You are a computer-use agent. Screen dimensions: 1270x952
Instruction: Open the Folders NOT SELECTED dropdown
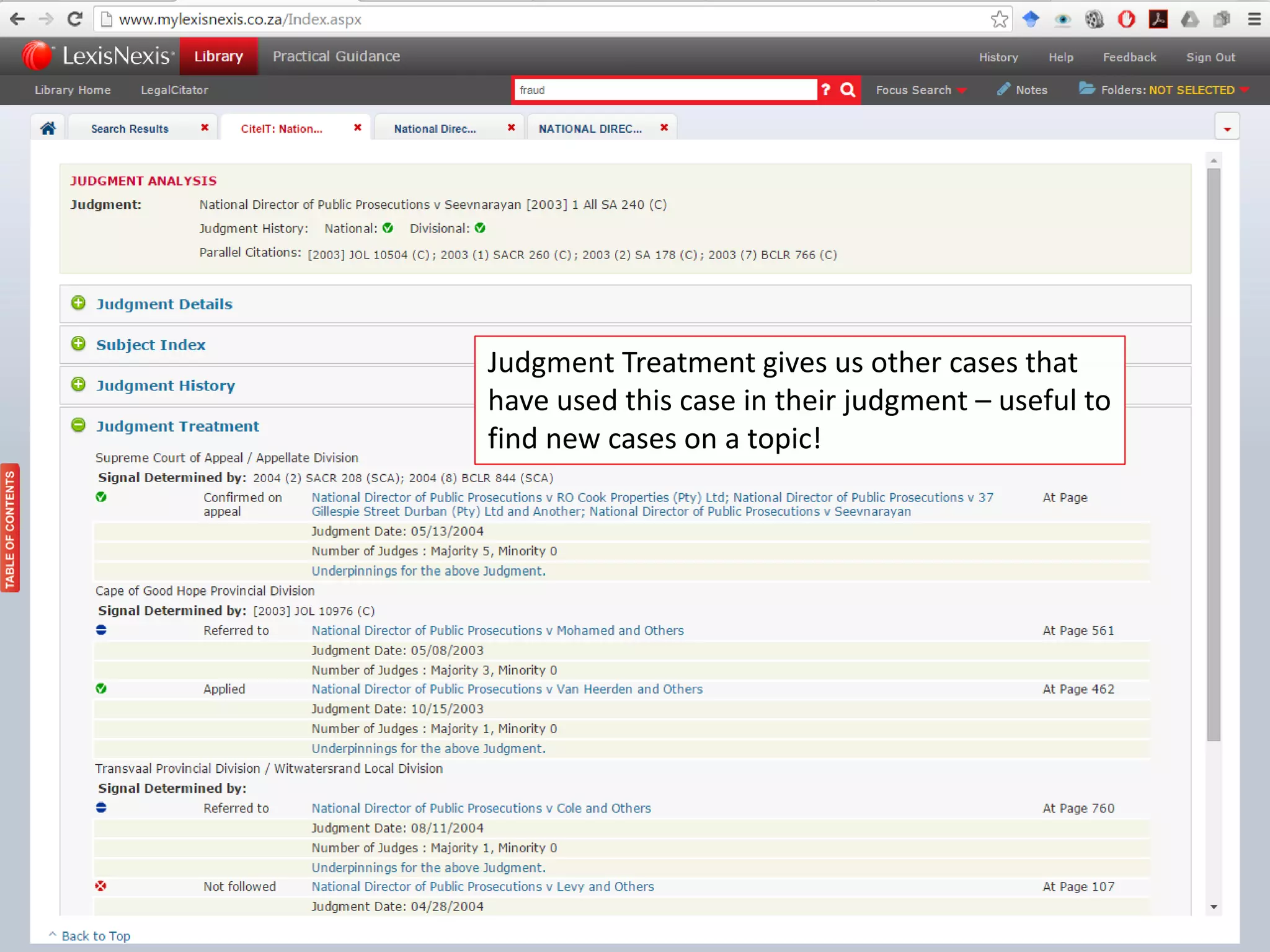(x=1163, y=90)
